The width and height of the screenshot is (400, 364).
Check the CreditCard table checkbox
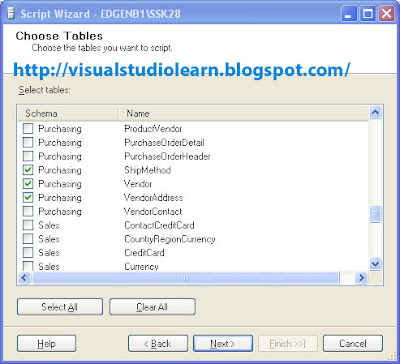[x=28, y=252]
